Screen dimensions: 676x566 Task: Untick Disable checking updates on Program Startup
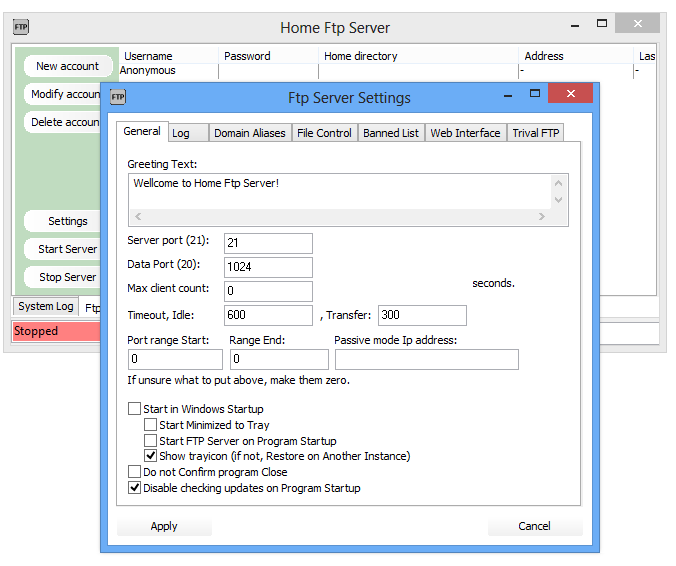[135, 488]
